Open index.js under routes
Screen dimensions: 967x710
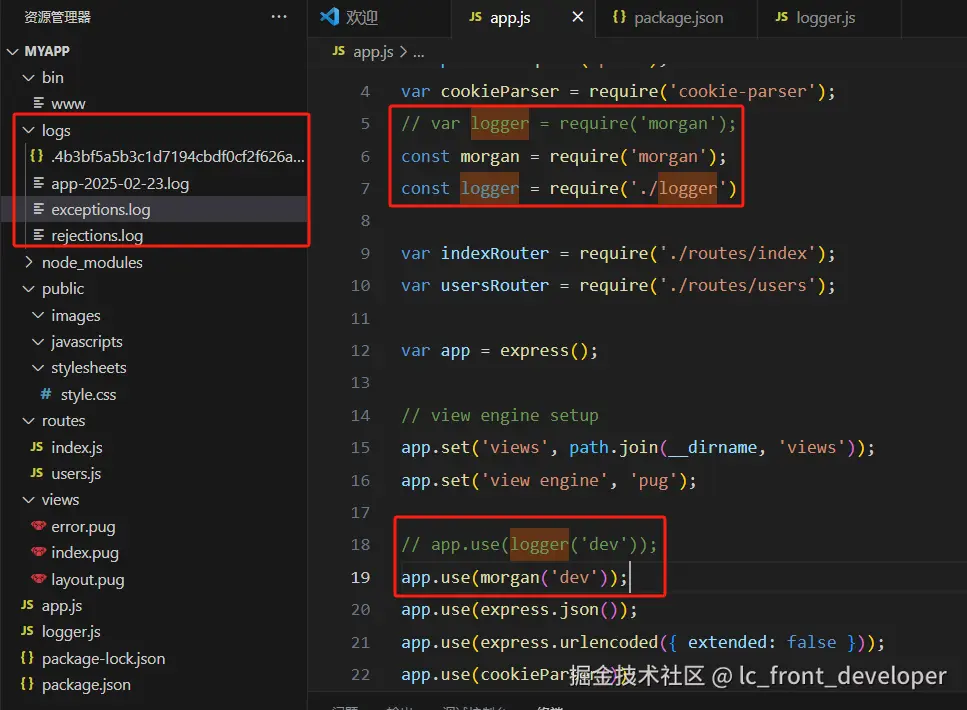coord(76,447)
